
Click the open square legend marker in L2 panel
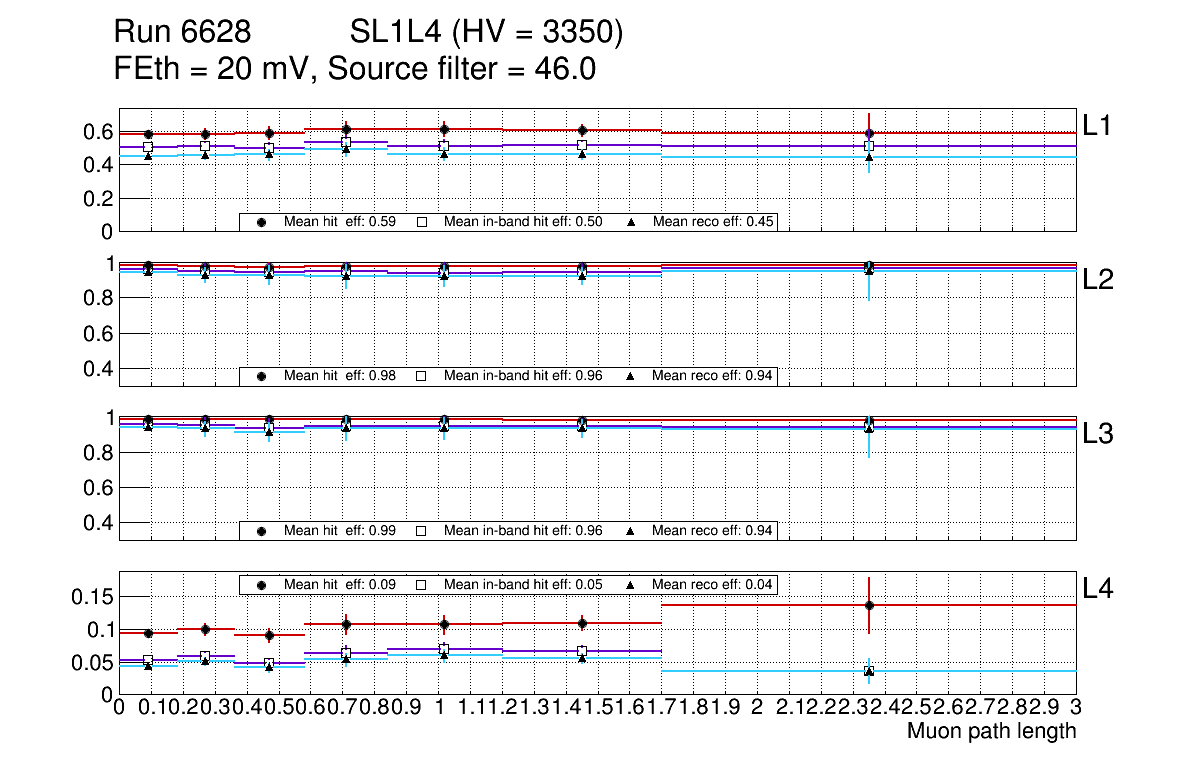tap(421, 376)
